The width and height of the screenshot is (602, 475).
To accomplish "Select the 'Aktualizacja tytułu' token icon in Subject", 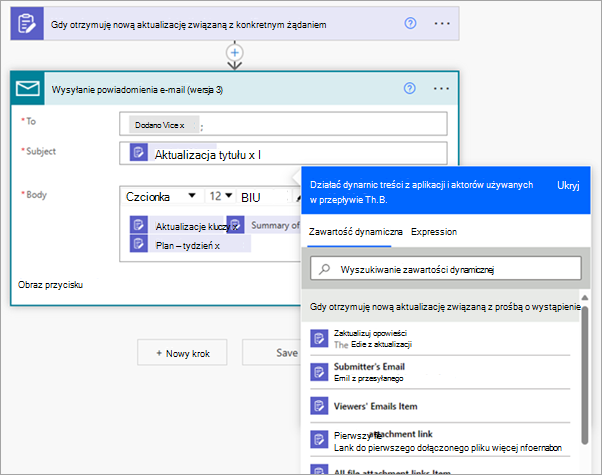I will pos(139,152).
